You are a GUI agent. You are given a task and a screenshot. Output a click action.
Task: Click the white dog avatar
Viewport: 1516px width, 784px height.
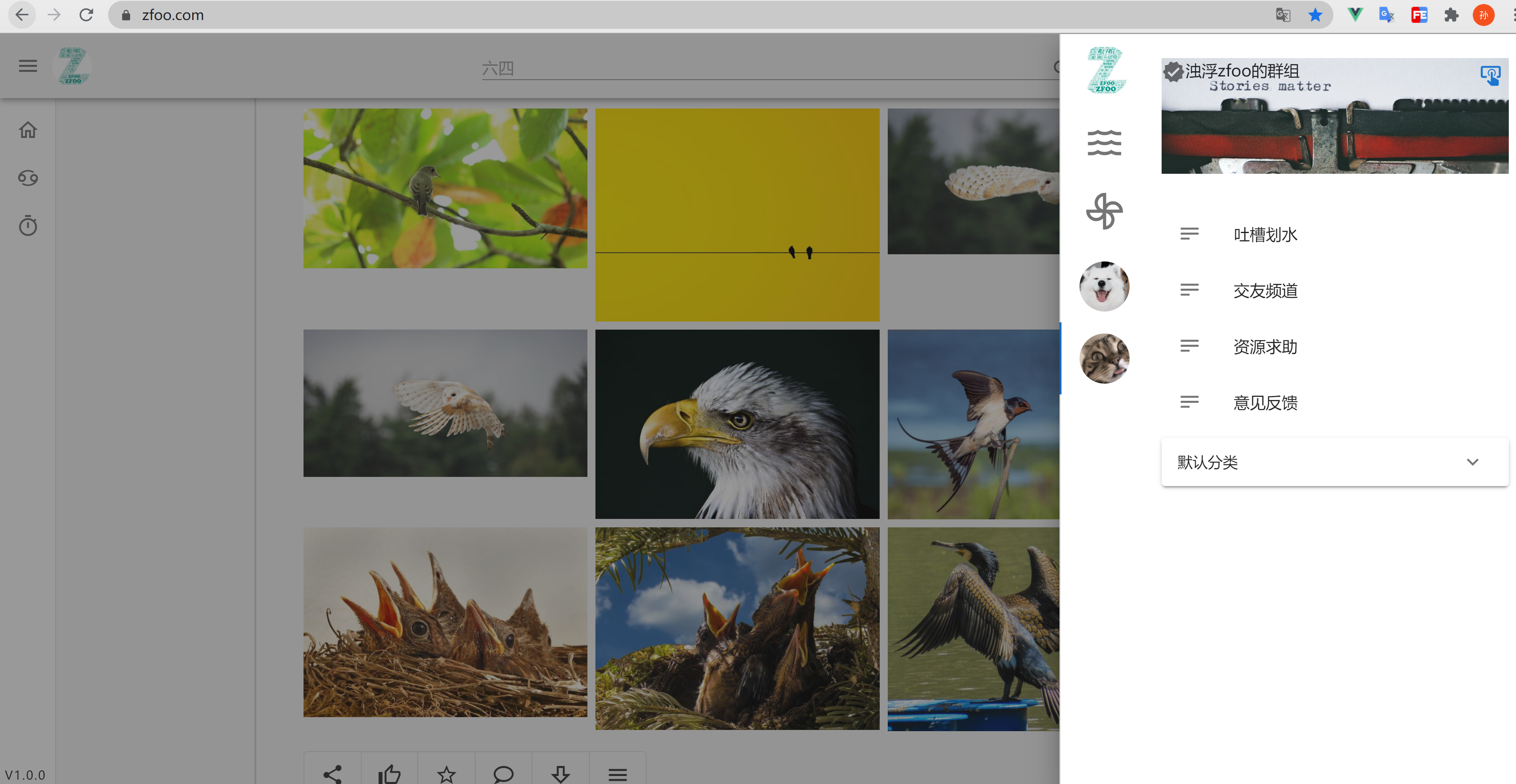(x=1104, y=287)
